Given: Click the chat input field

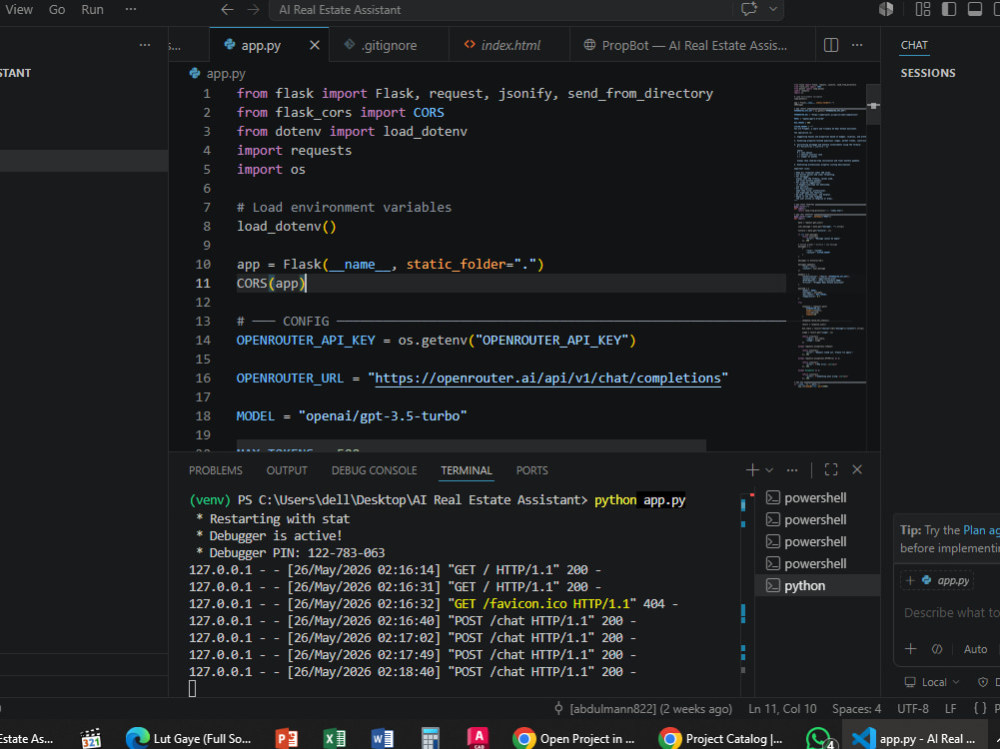Looking at the screenshot, I should (x=951, y=612).
